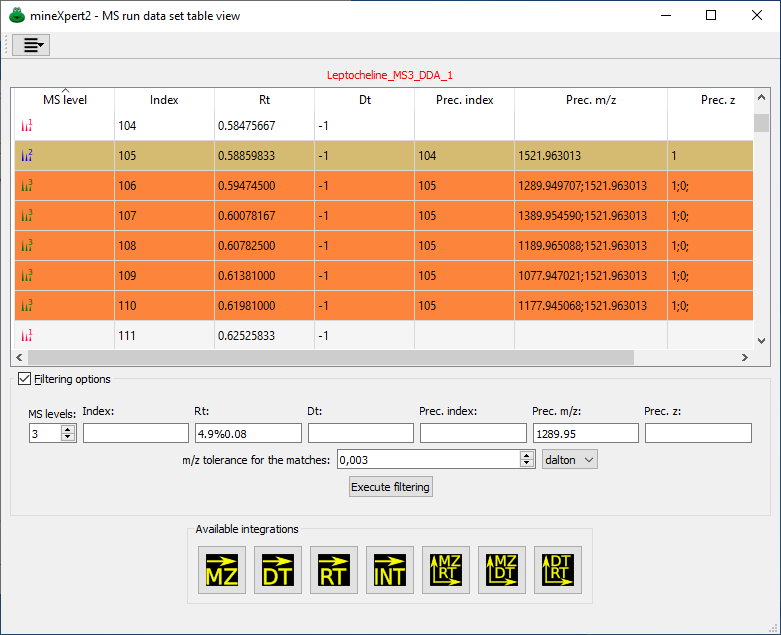Click the Prec. m/z column header
Viewport: 781px width, 635px height.
[590, 100]
